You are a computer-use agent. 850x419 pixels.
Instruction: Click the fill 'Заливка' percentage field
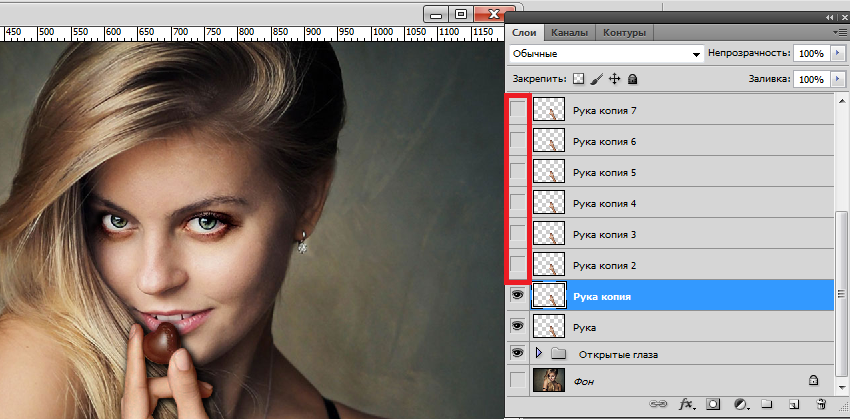coord(810,79)
